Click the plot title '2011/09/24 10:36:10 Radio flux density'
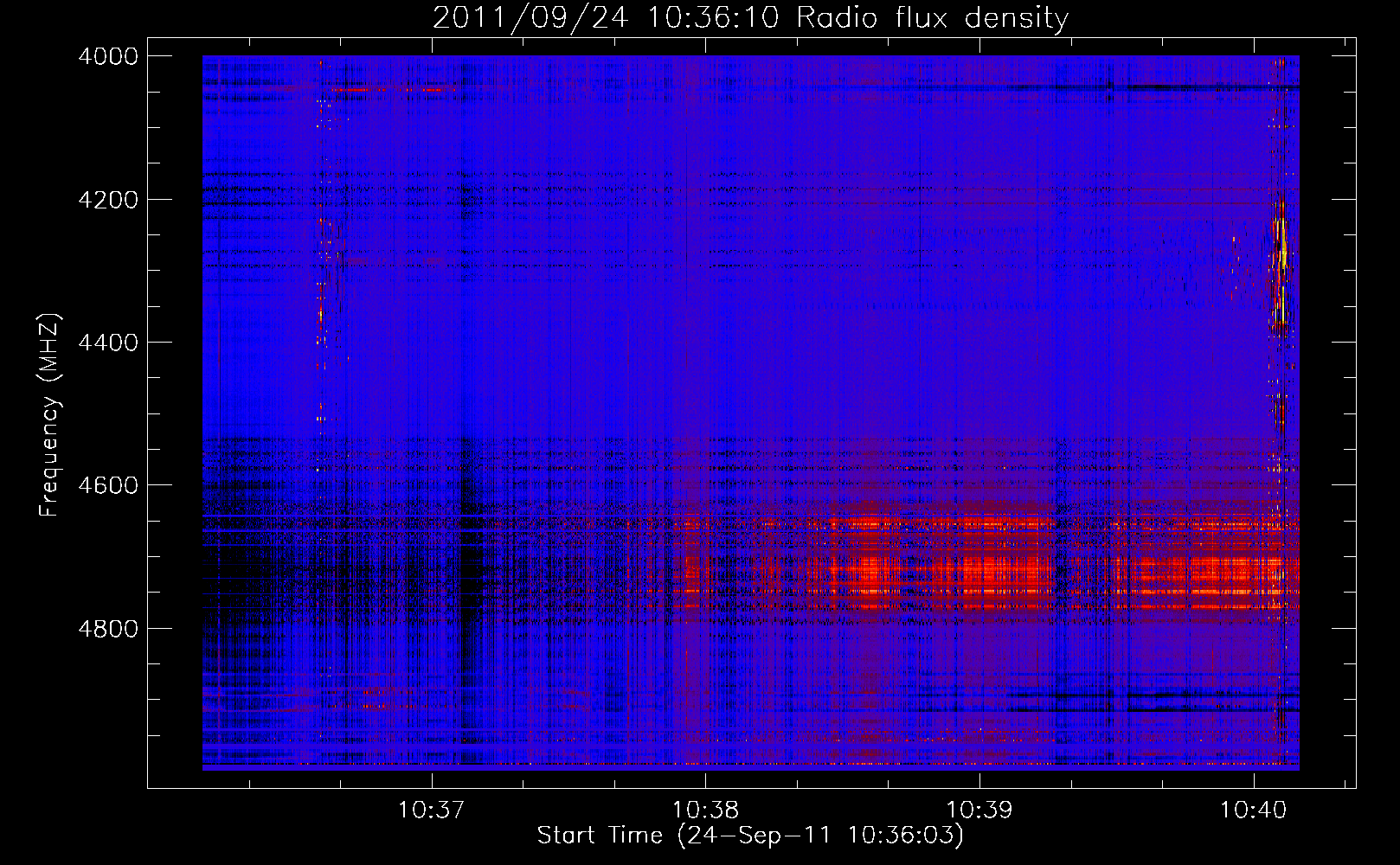 [x=750, y=17]
